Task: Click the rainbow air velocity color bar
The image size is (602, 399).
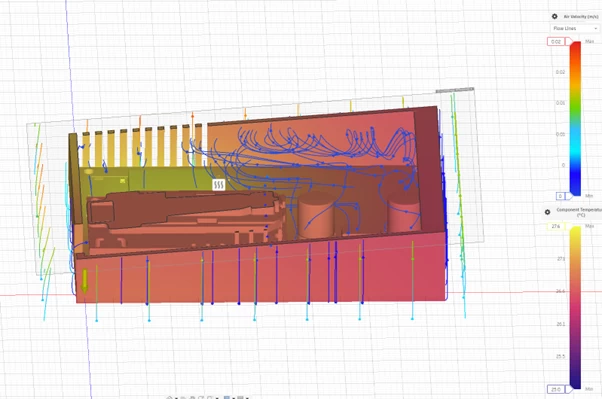Action: [575, 119]
